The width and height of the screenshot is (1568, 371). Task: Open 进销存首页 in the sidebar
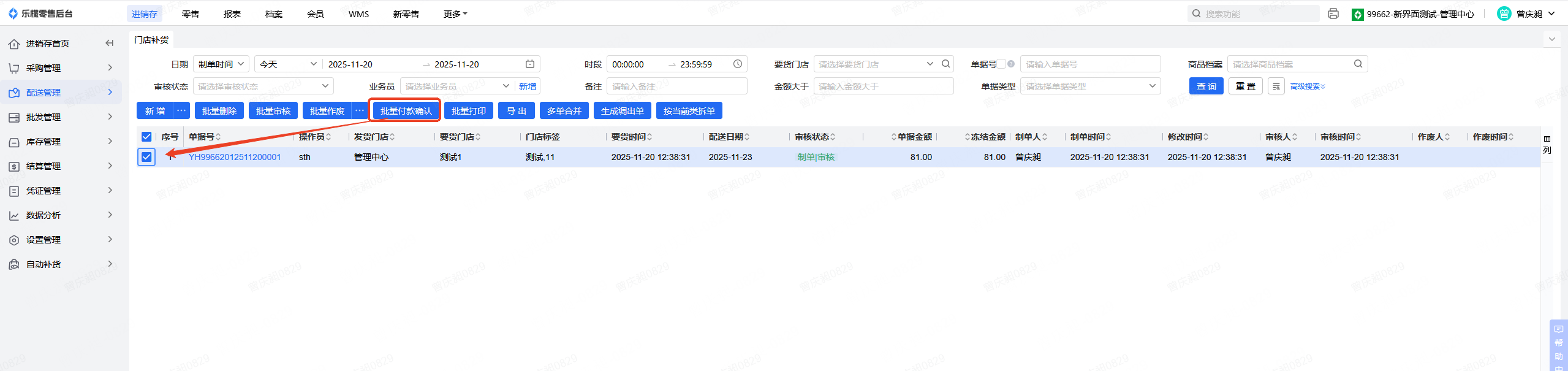coord(47,43)
